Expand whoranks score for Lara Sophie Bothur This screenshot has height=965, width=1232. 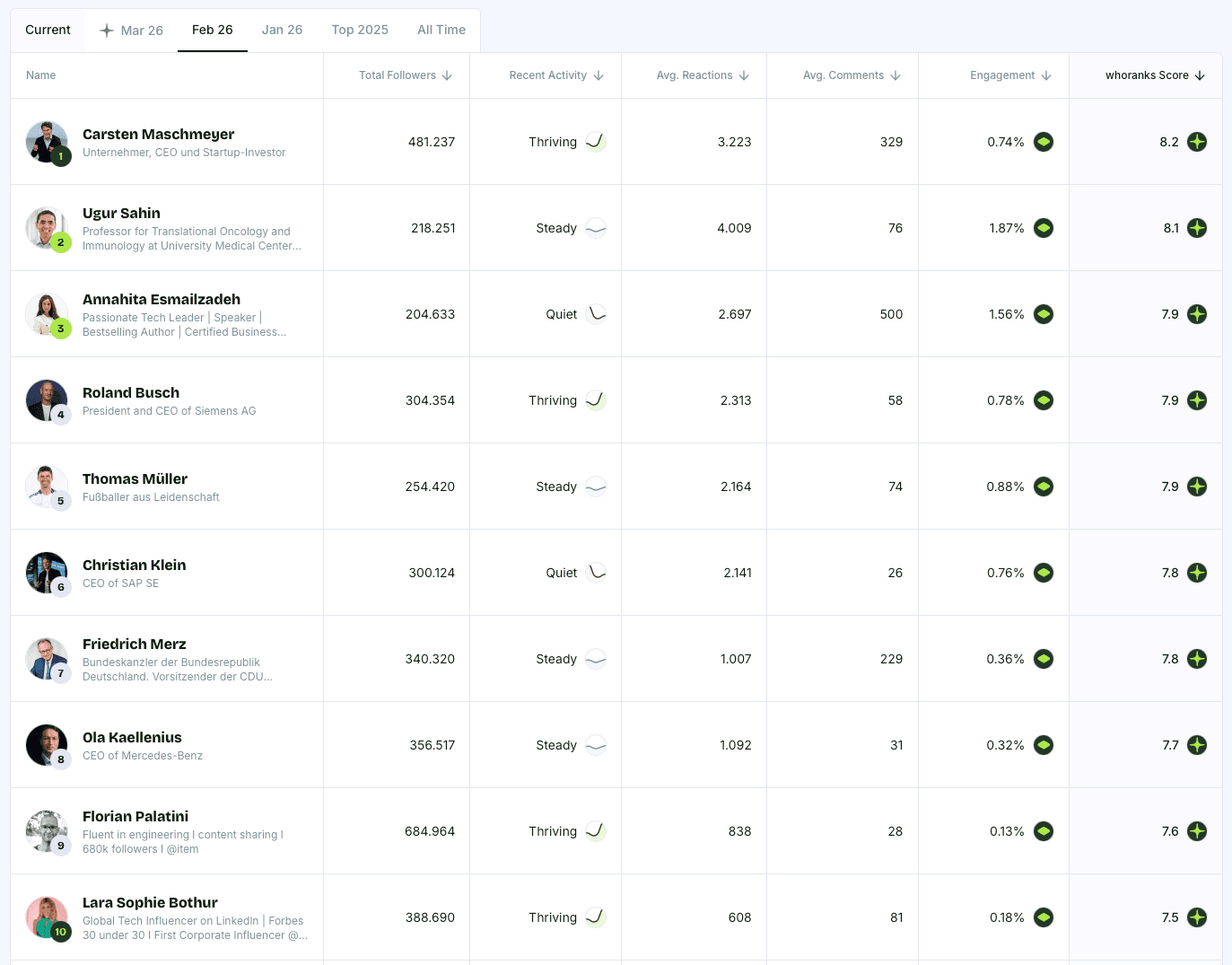point(1197,917)
